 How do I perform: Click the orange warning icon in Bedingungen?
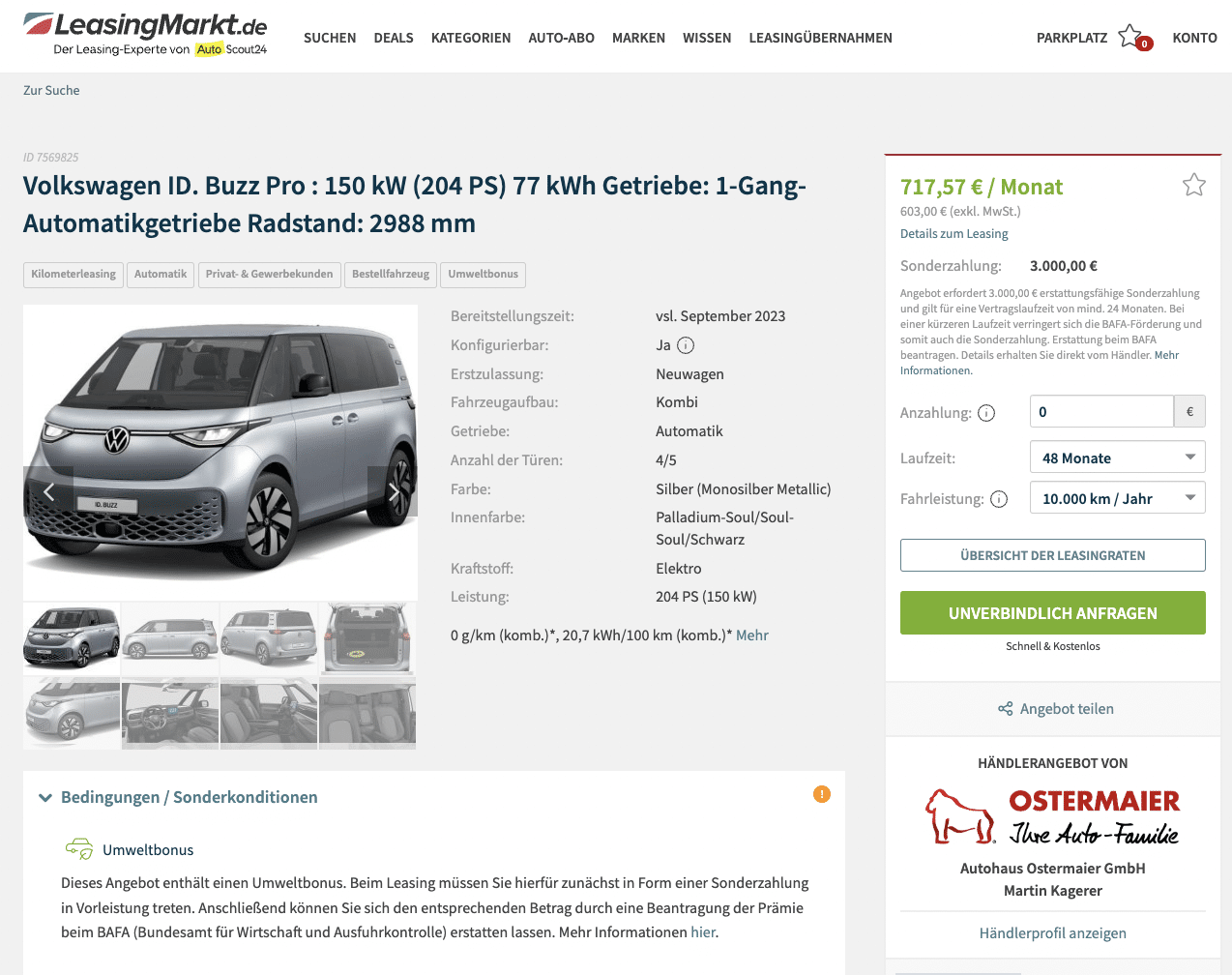coord(822,794)
